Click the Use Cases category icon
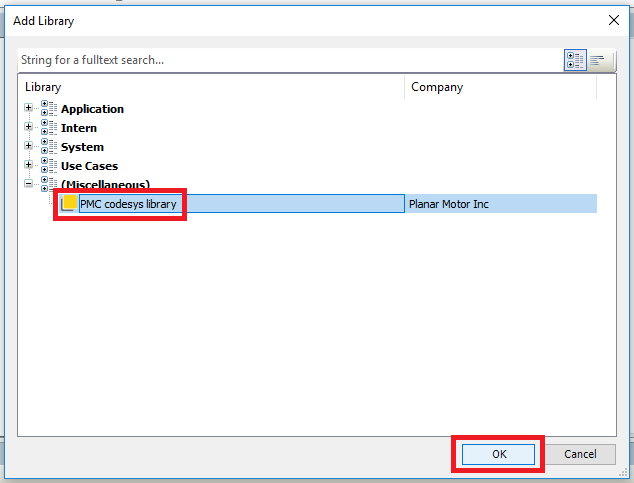 coord(49,166)
